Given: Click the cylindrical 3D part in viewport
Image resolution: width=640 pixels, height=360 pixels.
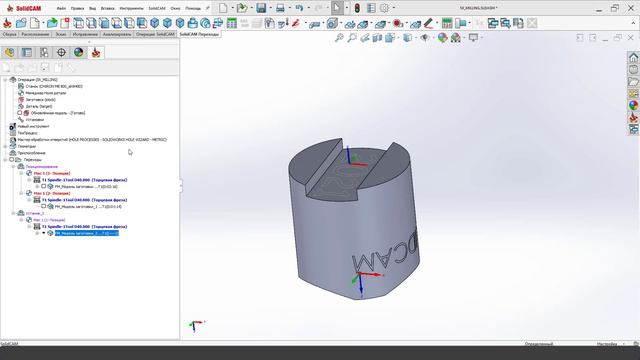Looking at the screenshot, I should pos(353,220).
